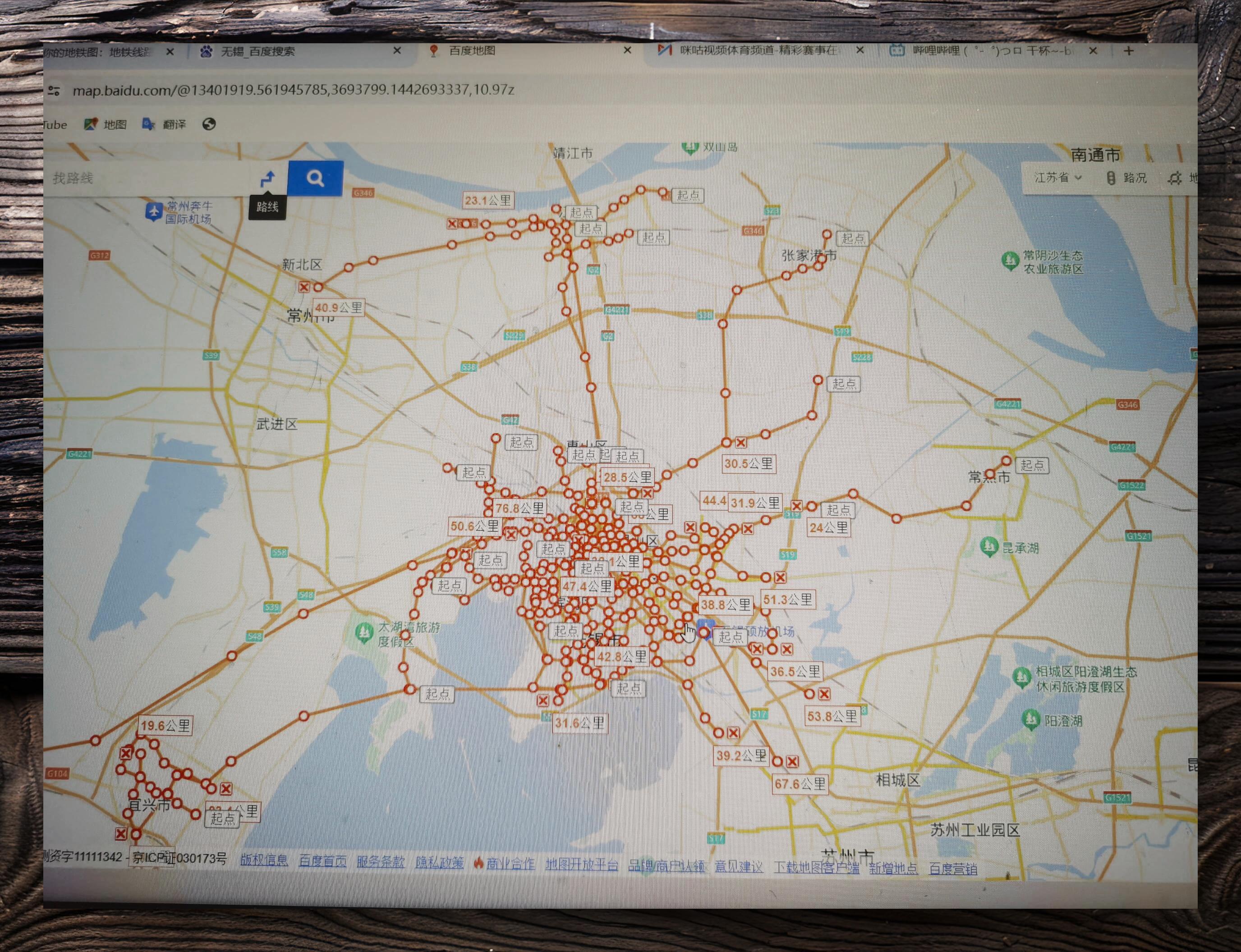The height and width of the screenshot is (952, 1241).
Task: Open the 路线 route planner icon
Action: (x=267, y=180)
